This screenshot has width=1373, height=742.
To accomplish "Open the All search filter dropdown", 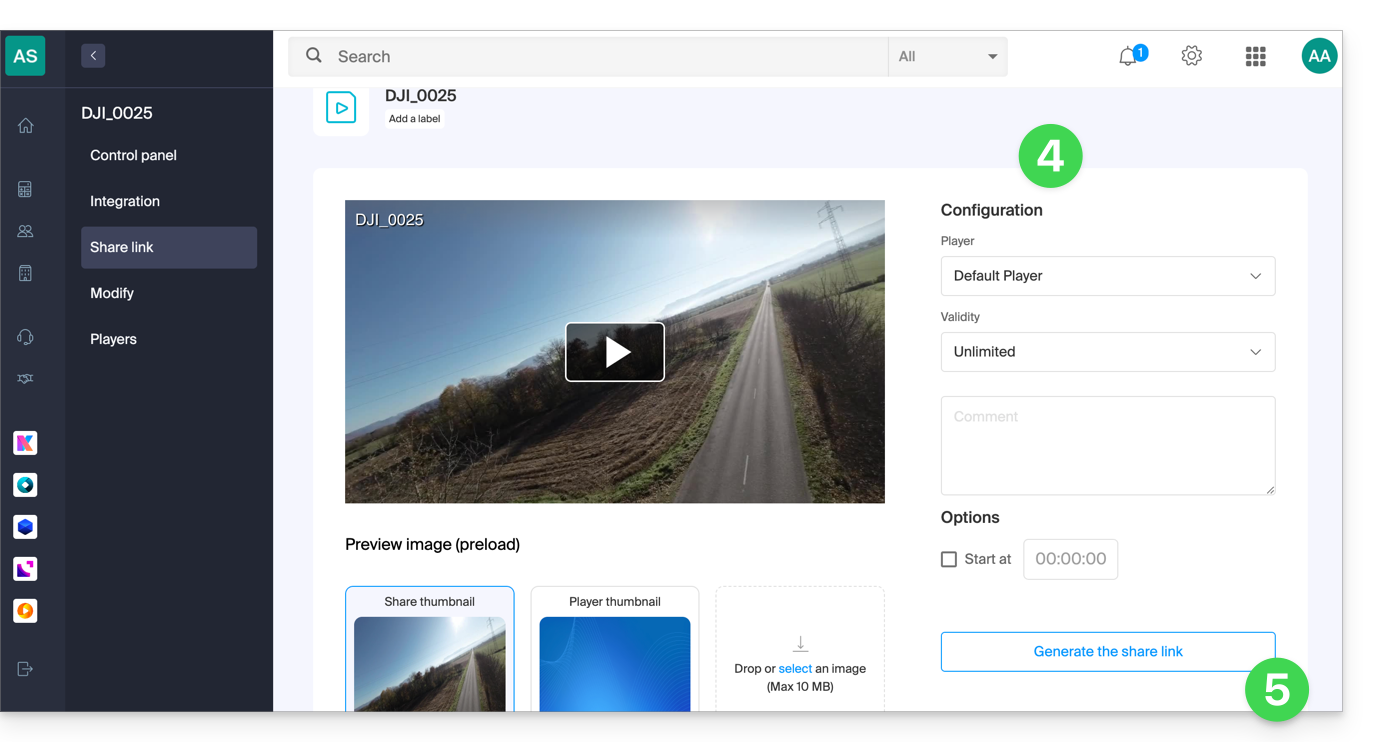I will click(x=947, y=57).
